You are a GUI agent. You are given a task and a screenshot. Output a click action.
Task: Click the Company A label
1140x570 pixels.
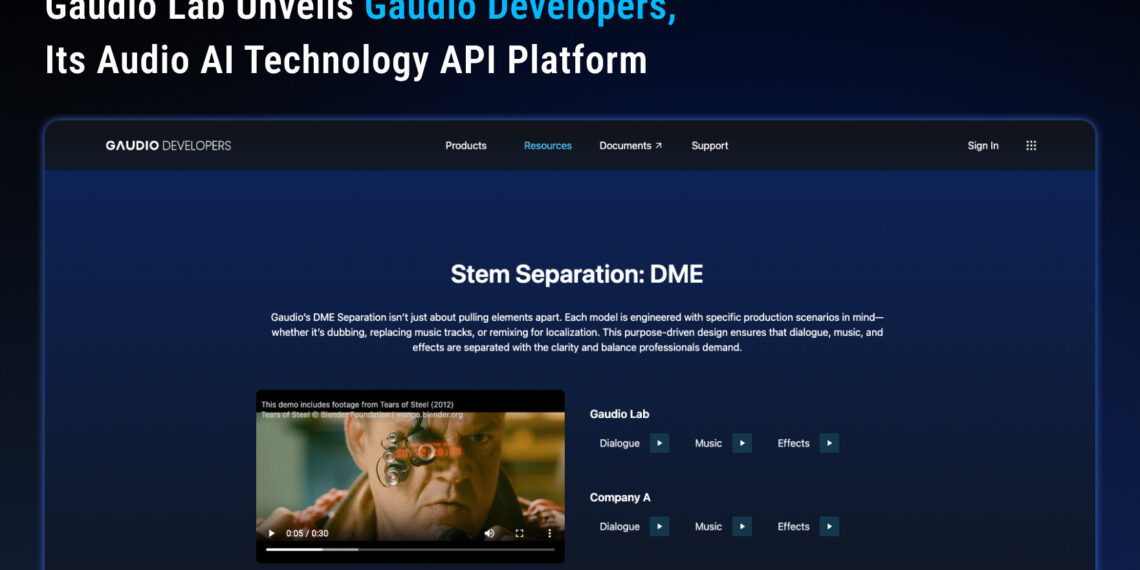coord(620,497)
